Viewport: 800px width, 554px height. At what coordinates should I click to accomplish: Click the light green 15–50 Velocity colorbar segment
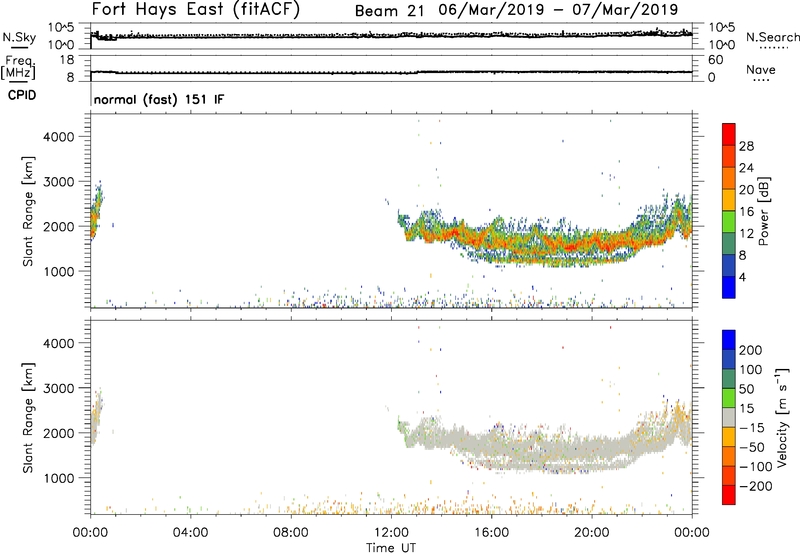[729, 398]
